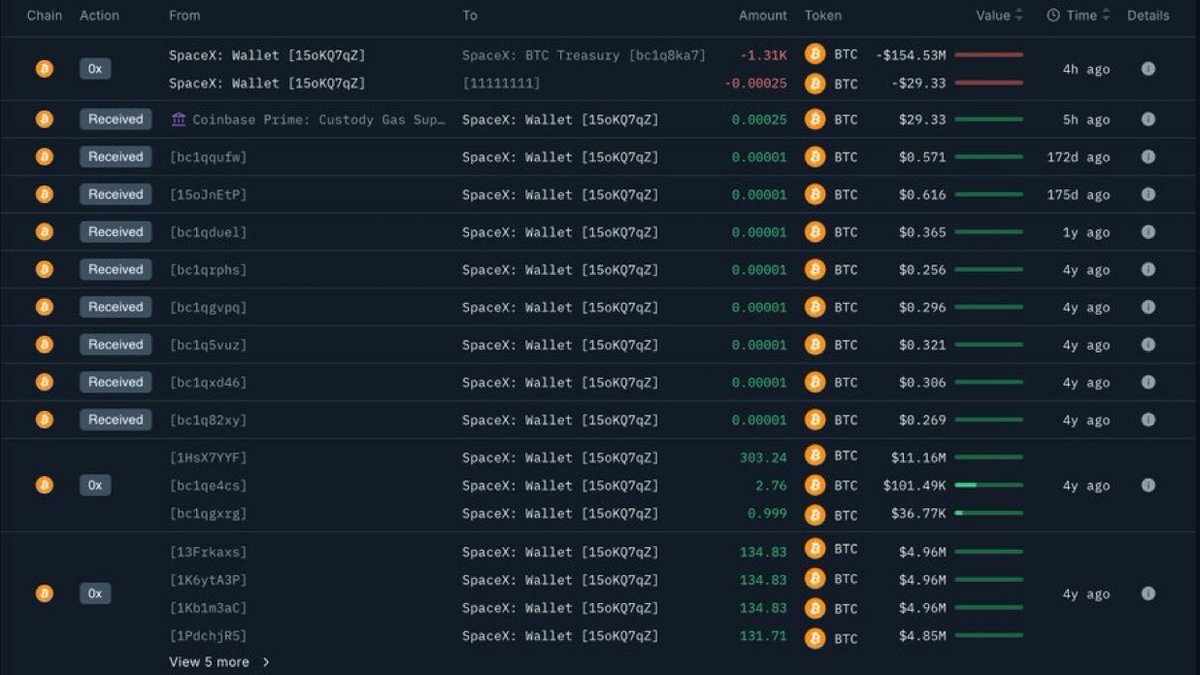Open details info icon for 175d ago row
The width and height of the screenshot is (1200, 675).
point(1148,194)
